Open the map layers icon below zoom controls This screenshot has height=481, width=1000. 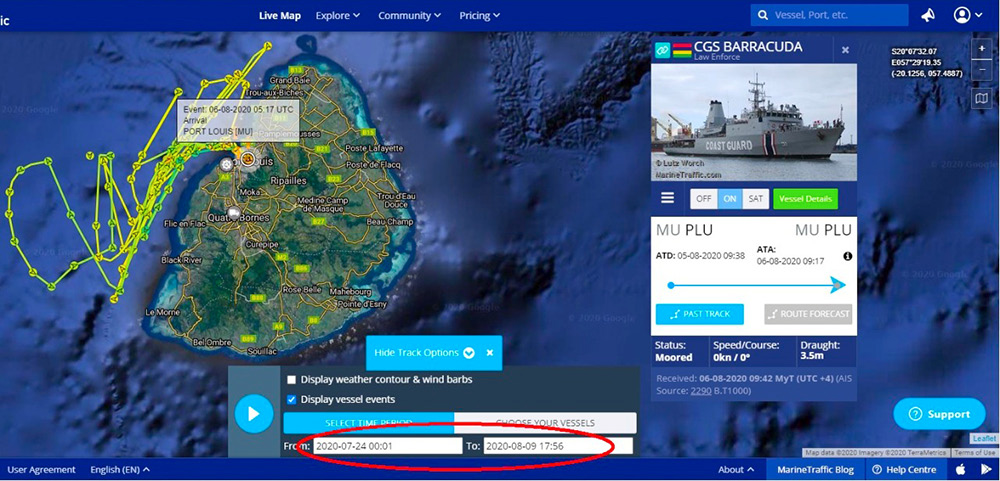tap(982, 98)
